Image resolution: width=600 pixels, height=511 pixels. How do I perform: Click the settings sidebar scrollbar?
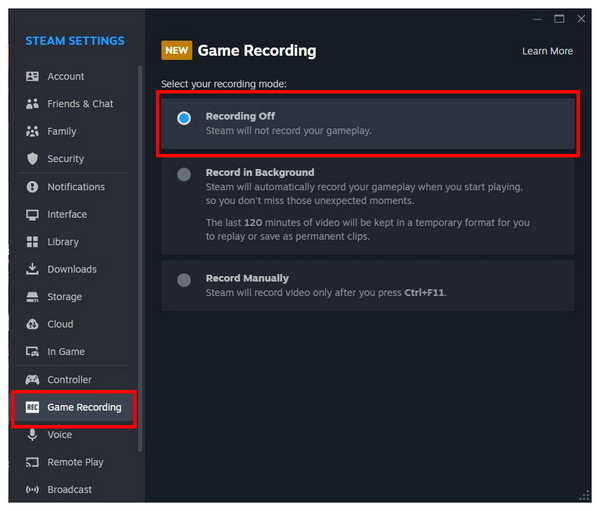140,259
